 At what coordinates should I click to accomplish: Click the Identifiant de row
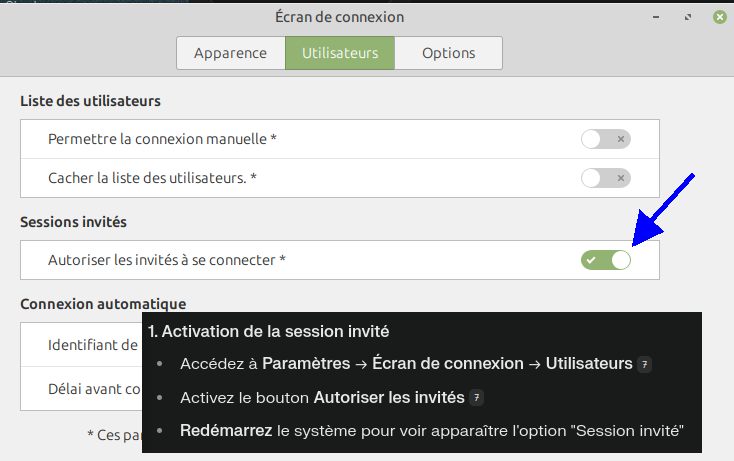(92, 345)
